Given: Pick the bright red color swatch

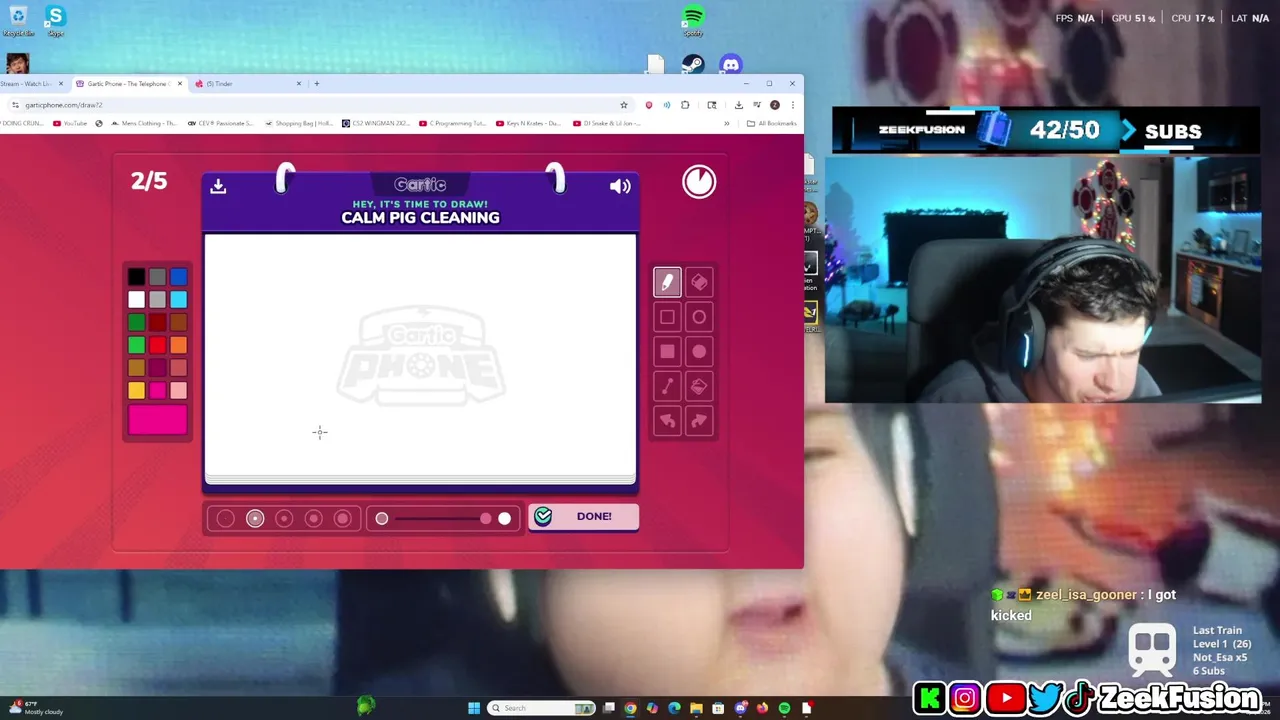Looking at the screenshot, I should (x=157, y=345).
